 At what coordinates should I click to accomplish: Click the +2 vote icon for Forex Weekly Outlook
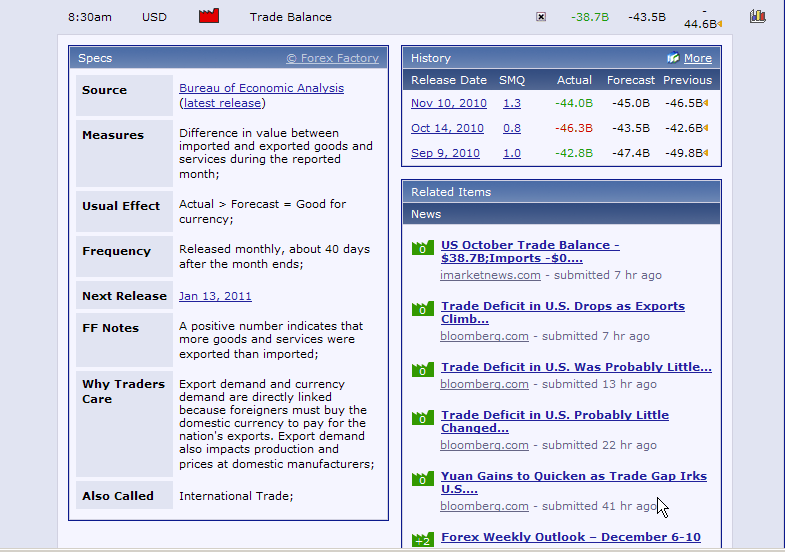[422, 540]
